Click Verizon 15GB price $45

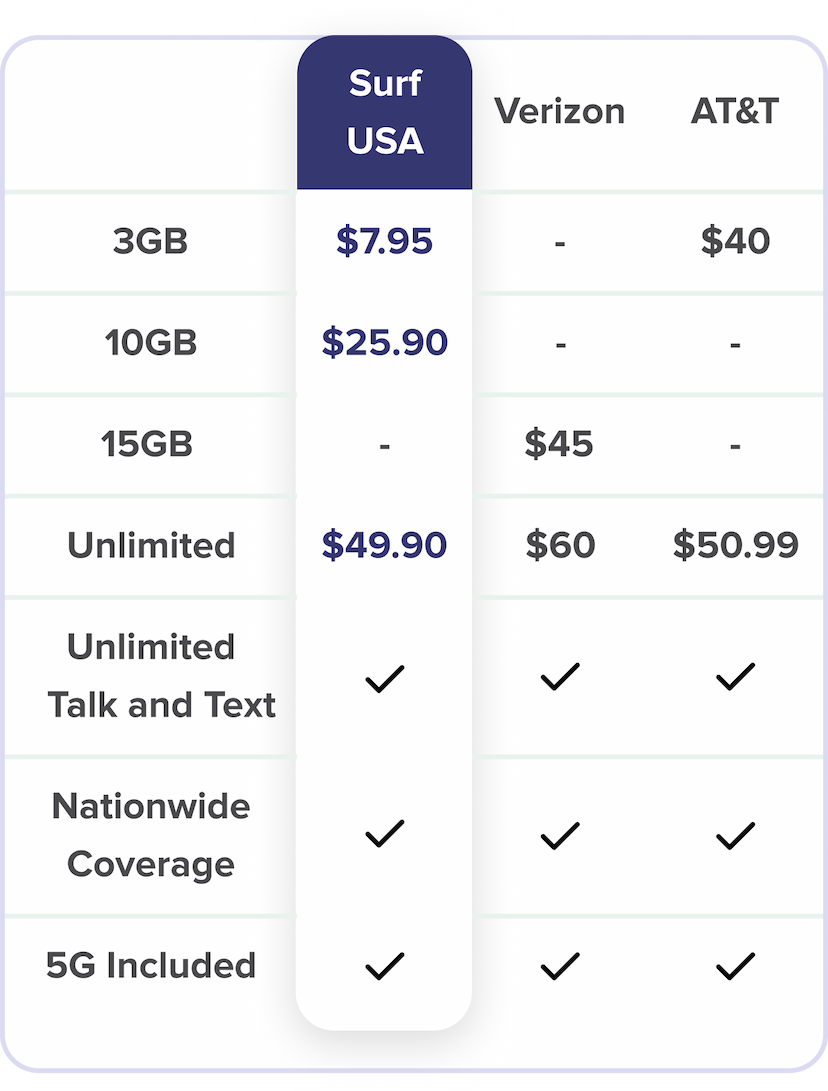click(x=559, y=444)
